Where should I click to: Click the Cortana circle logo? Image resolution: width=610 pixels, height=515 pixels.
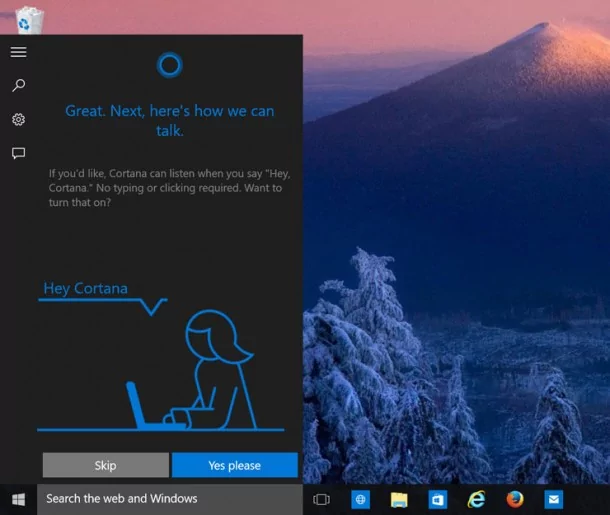tap(170, 65)
